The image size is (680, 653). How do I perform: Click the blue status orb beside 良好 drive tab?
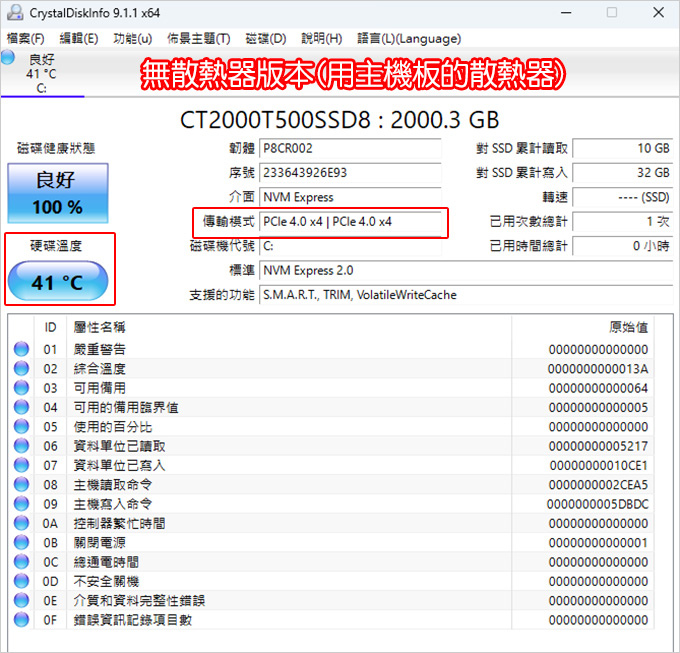click(x=8, y=57)
